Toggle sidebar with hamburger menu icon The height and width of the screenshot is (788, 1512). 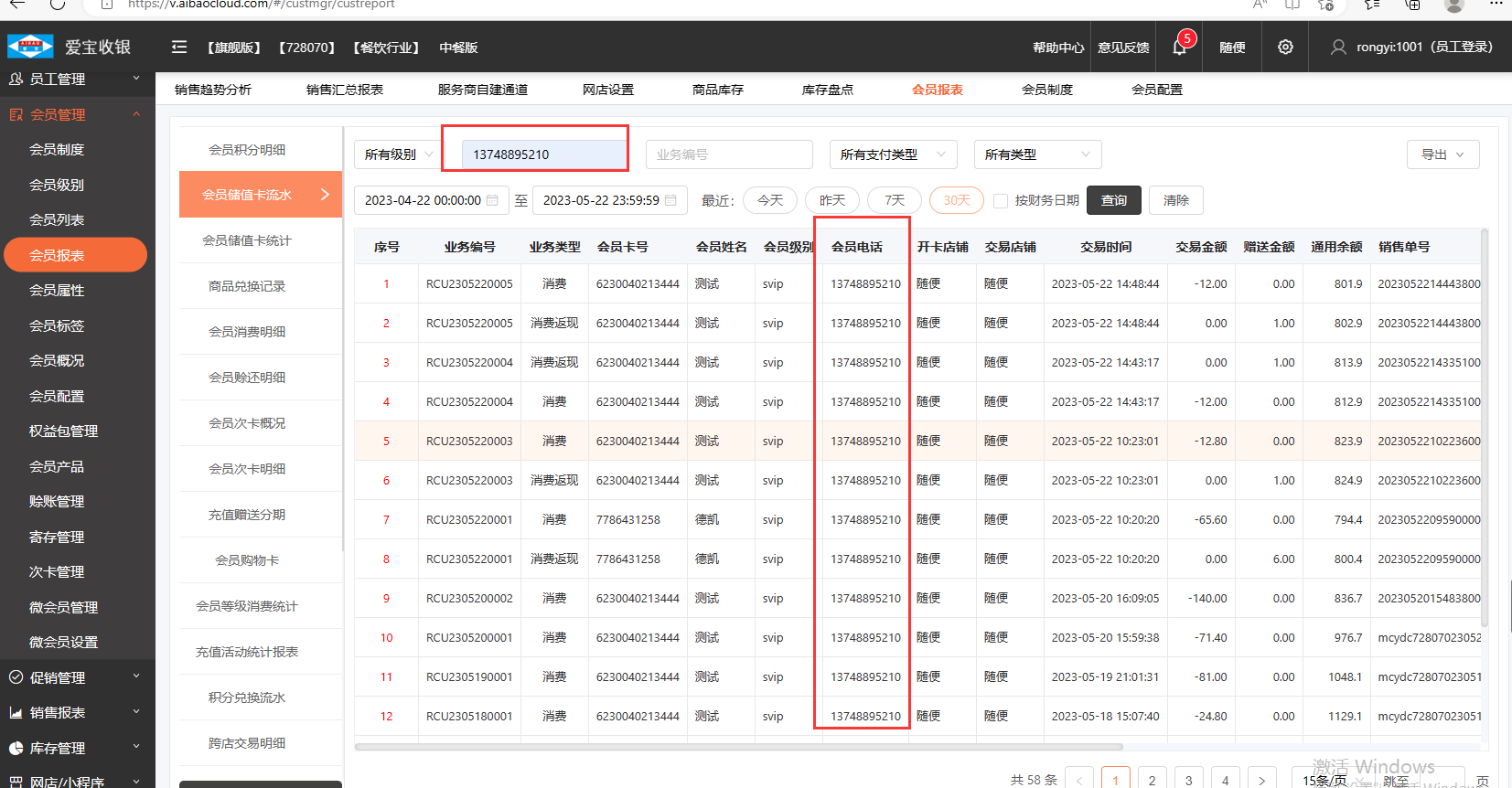coord(179,47)
